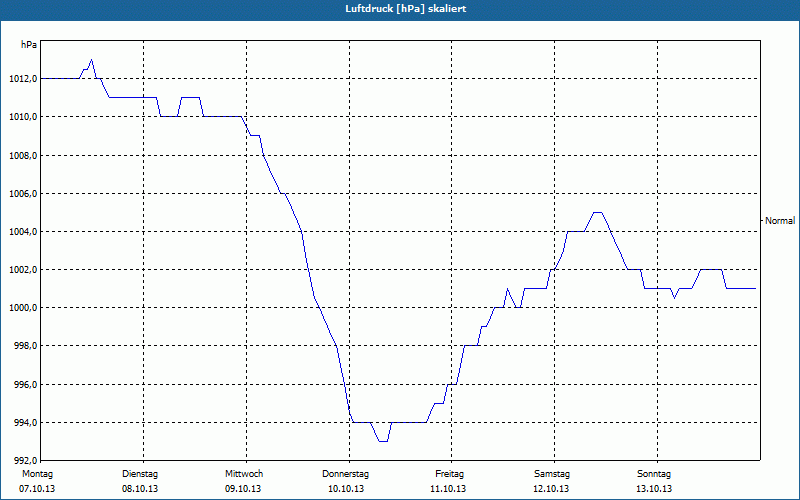Image resolution: width=800 pixels, height=500 pixels.
Task: Click the date 13.10.13
Action: [x=654, y=489]
